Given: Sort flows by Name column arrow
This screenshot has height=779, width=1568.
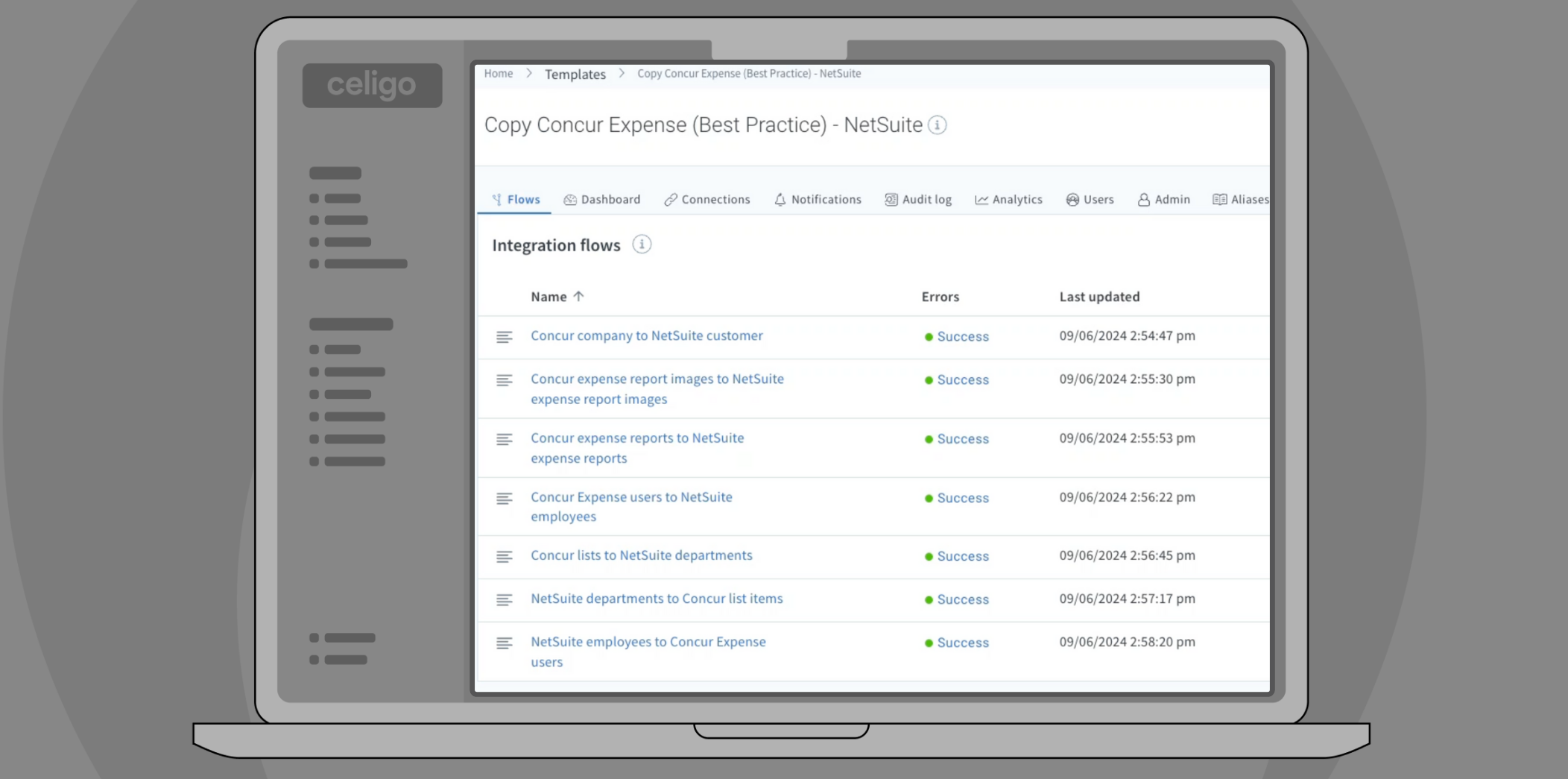Looking at the screenshot, I should 578,296.
